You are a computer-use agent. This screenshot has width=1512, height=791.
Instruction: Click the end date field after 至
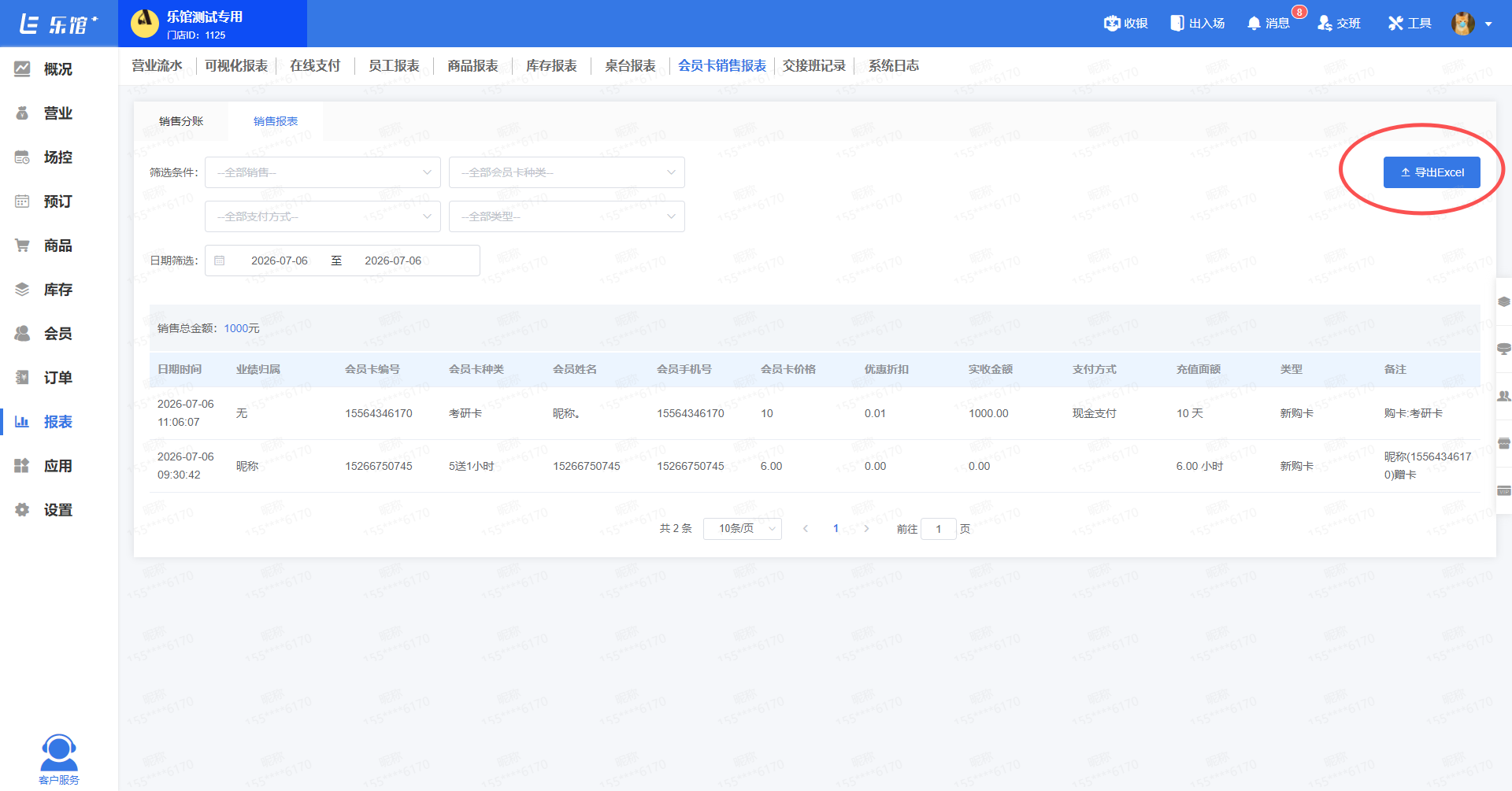click(x=393, y=261)
